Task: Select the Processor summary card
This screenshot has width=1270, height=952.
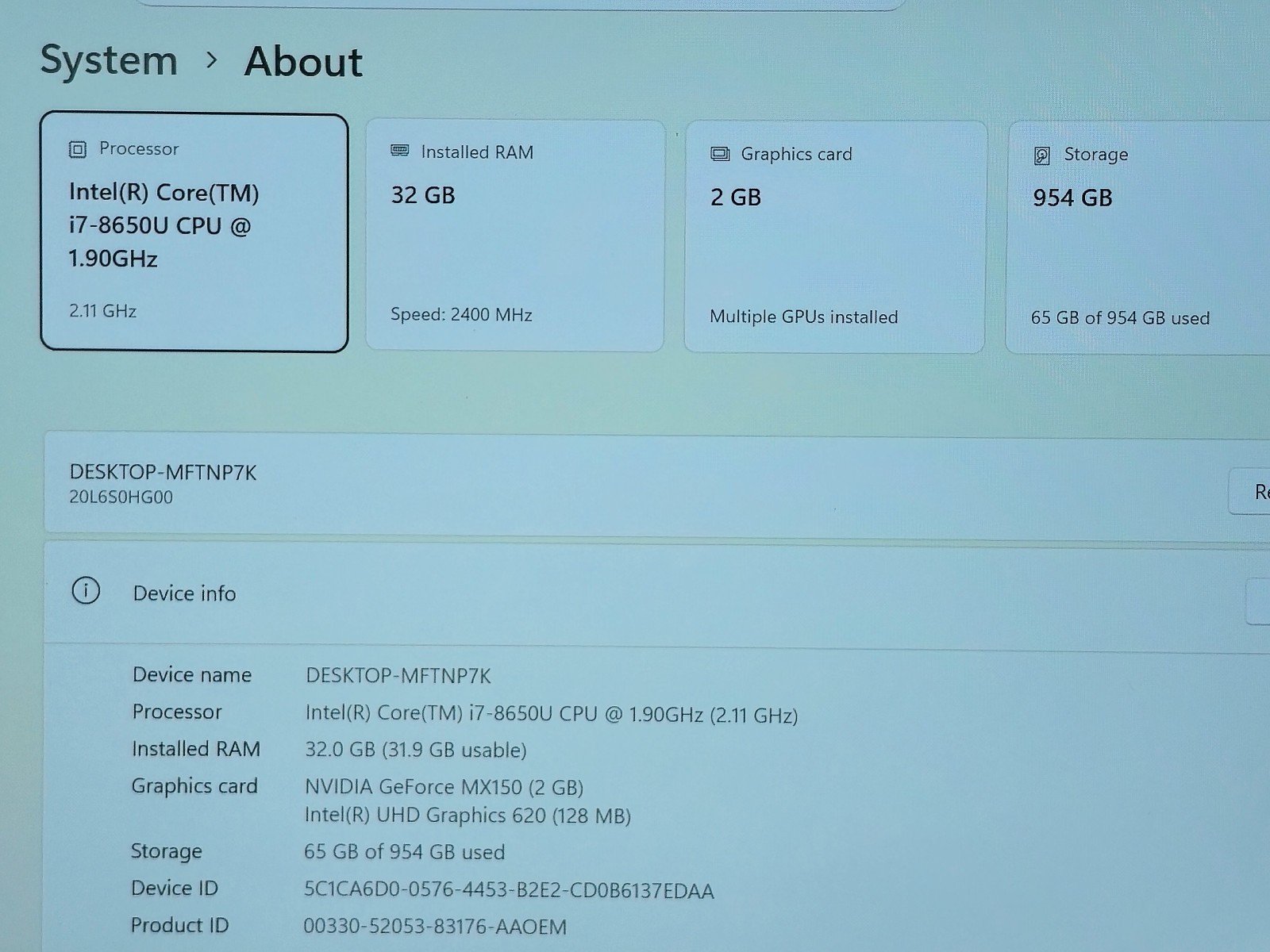Action: (x=194, y=232)
